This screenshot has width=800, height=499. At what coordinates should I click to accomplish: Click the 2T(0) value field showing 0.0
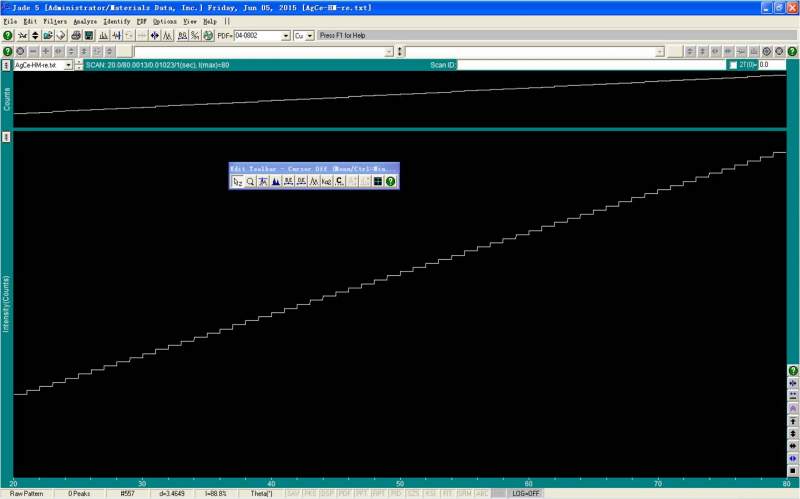771,65
